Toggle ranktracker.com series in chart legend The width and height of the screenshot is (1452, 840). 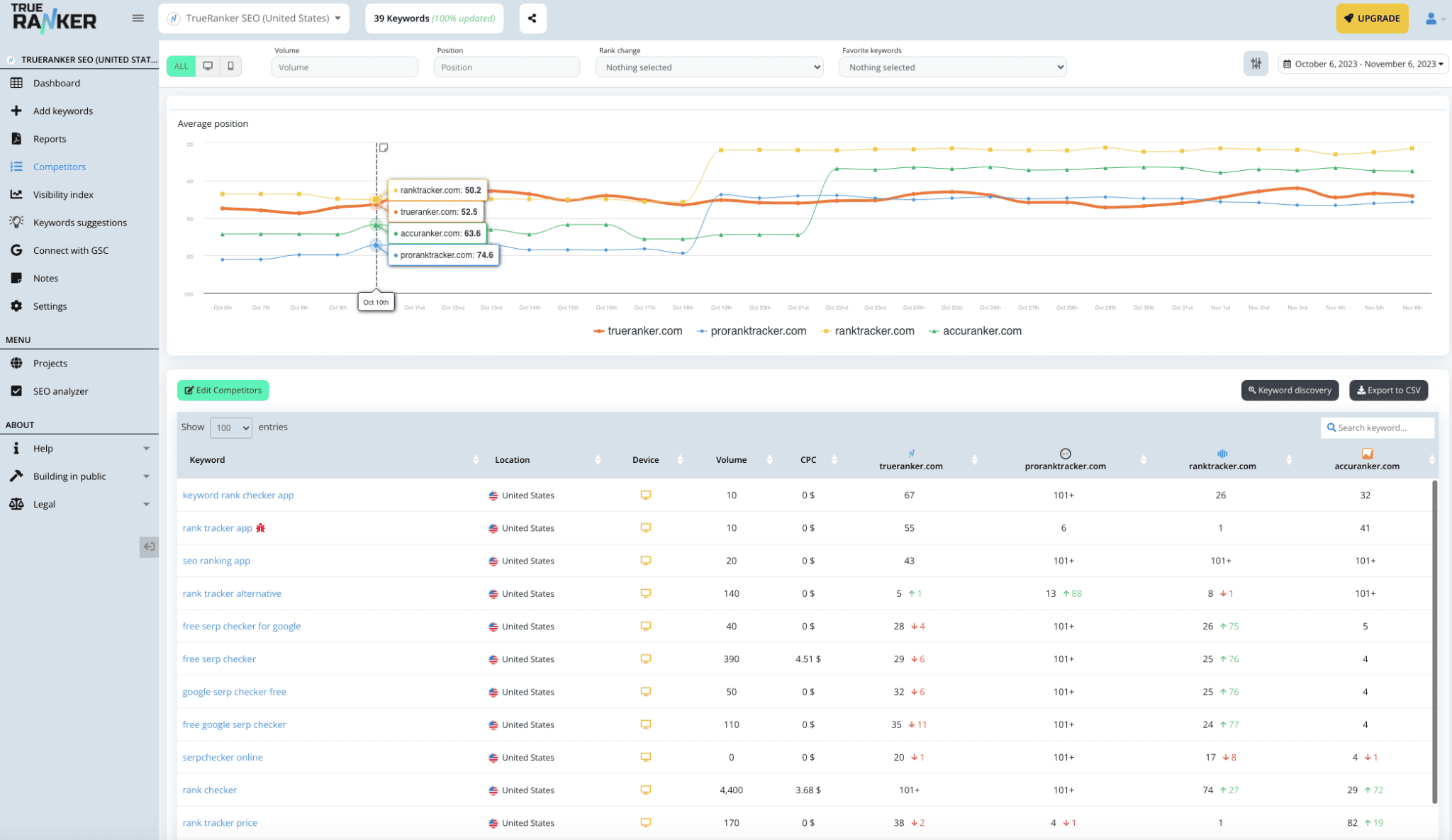tap(867, 331)
